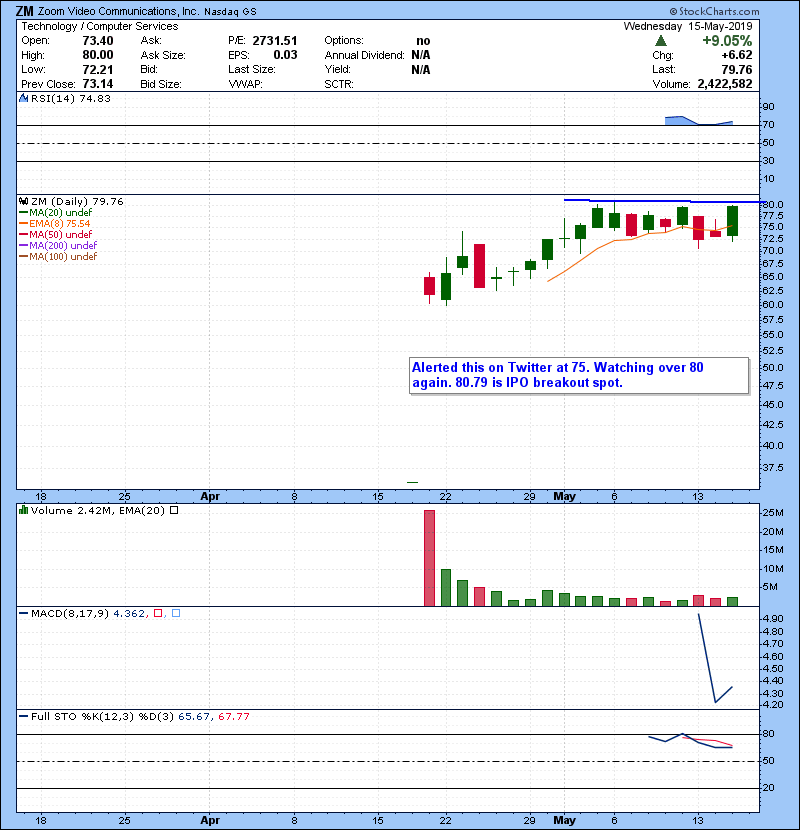Screen dimensions: 800x830
Task: Click the VWAP label in quote header
Action: point(245,84)
